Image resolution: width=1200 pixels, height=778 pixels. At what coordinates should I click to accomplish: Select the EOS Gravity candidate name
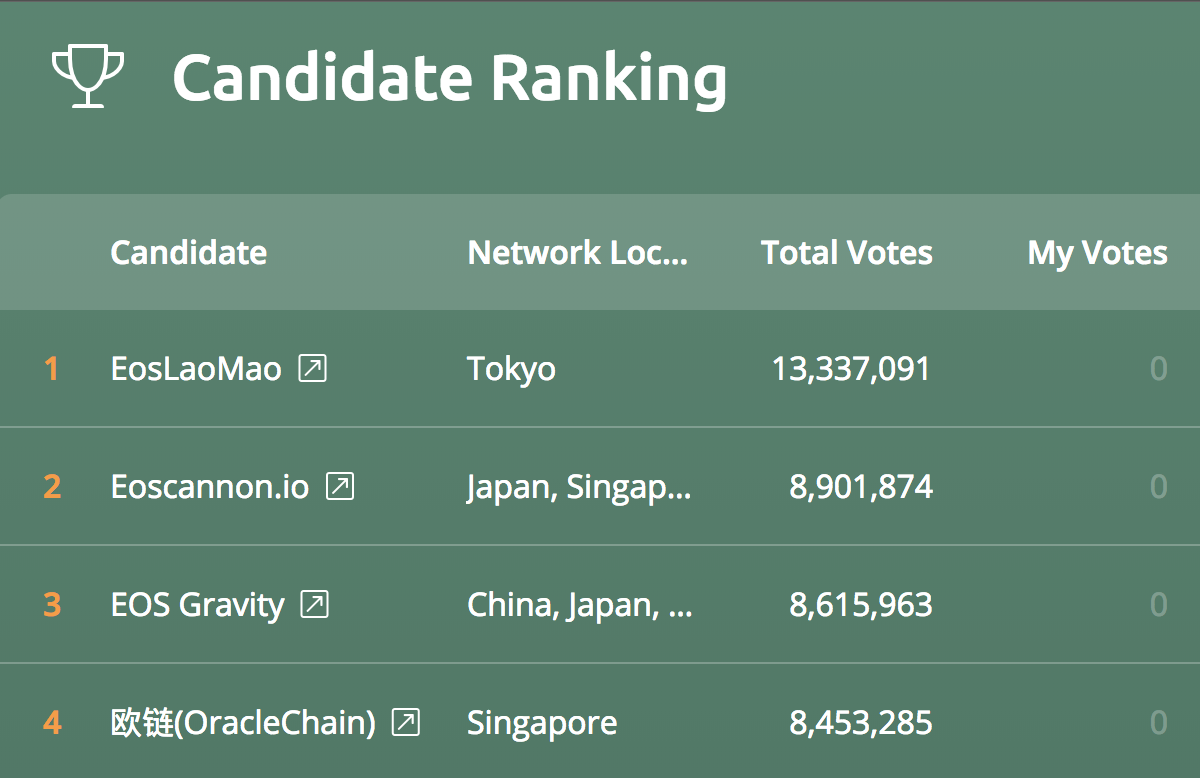197,605
